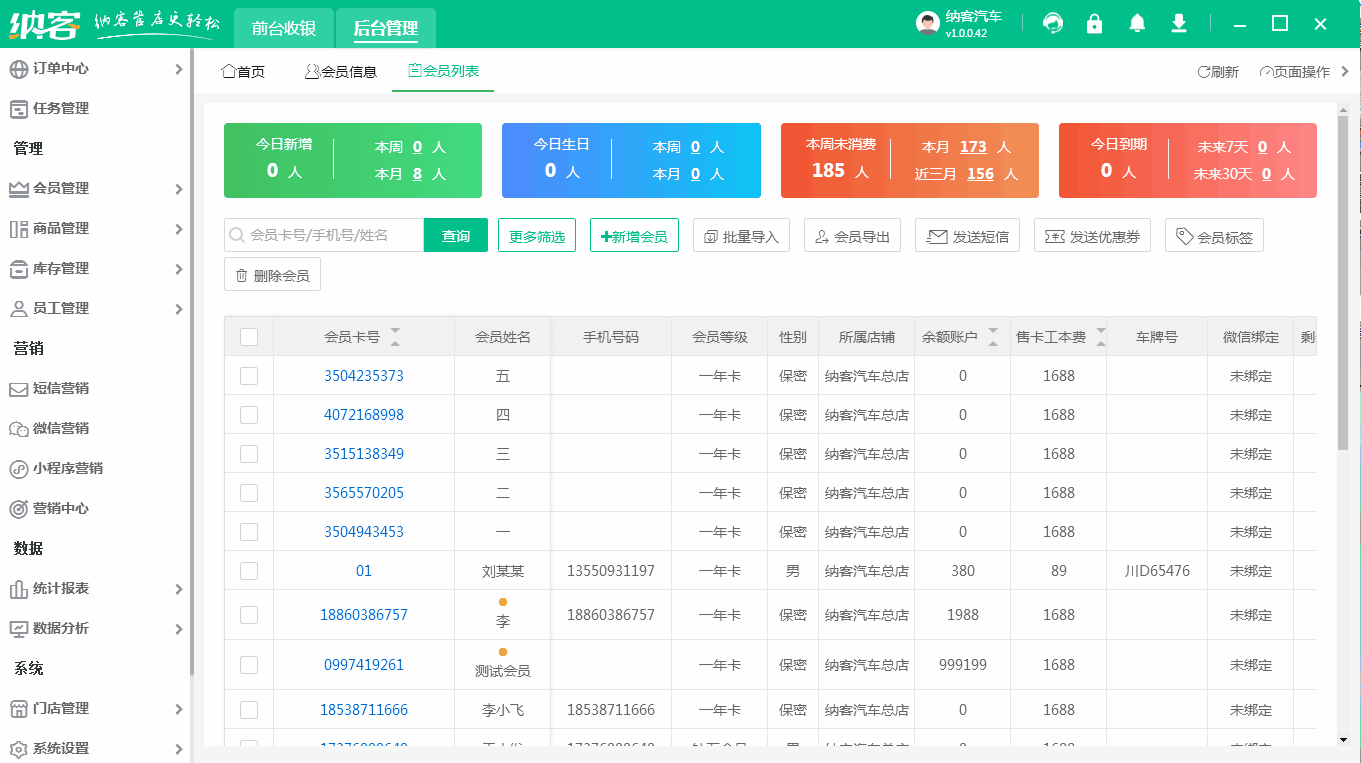Click the lock screen icon
This screenshot has width=1361, height=763.
click(x=1094, y=22)
